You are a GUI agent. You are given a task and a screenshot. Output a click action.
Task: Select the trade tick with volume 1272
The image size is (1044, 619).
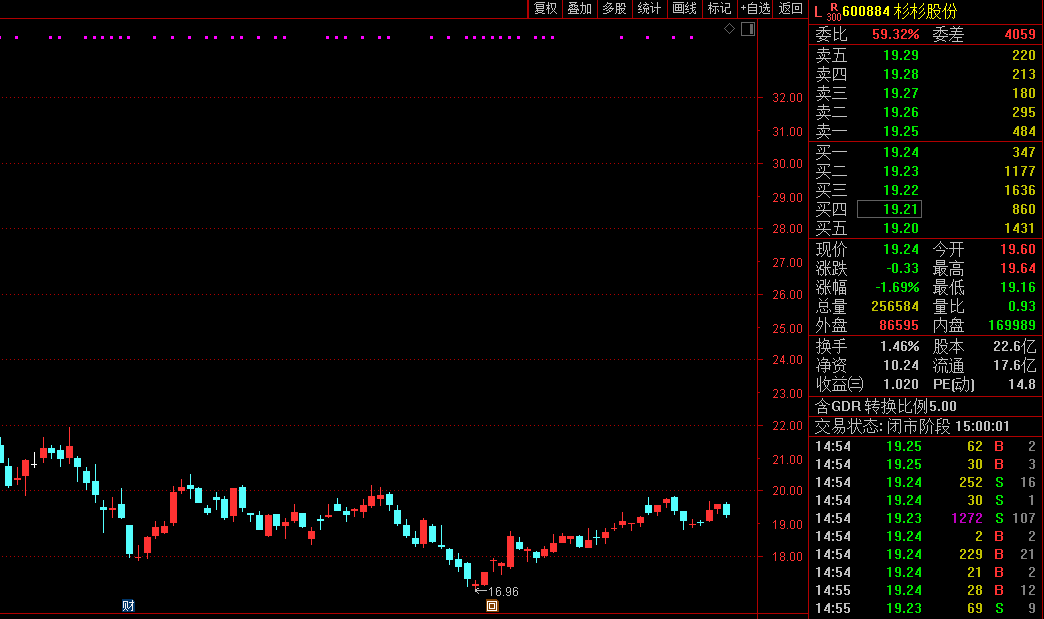(925, 518)
